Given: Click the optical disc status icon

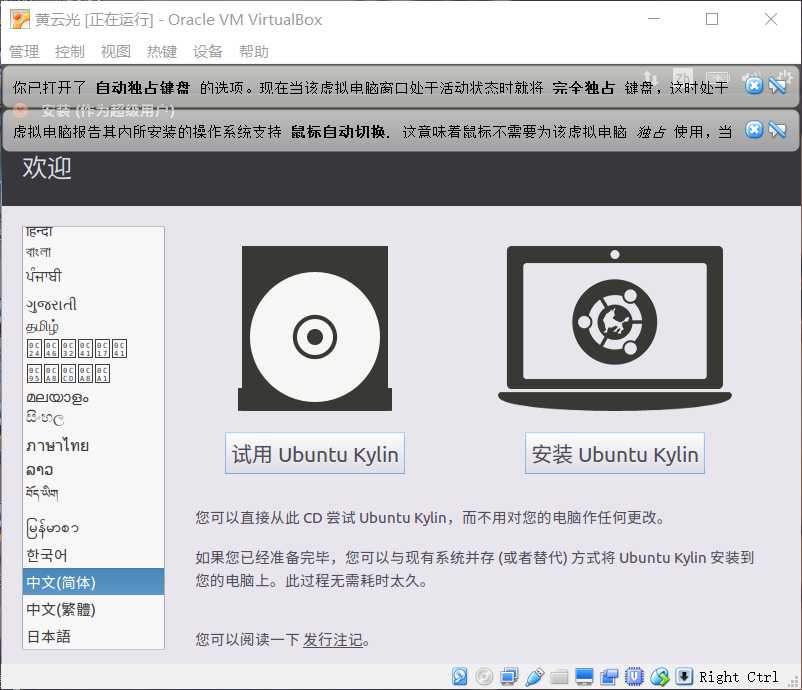Looking at the screenshot, I should click(484, 677).
